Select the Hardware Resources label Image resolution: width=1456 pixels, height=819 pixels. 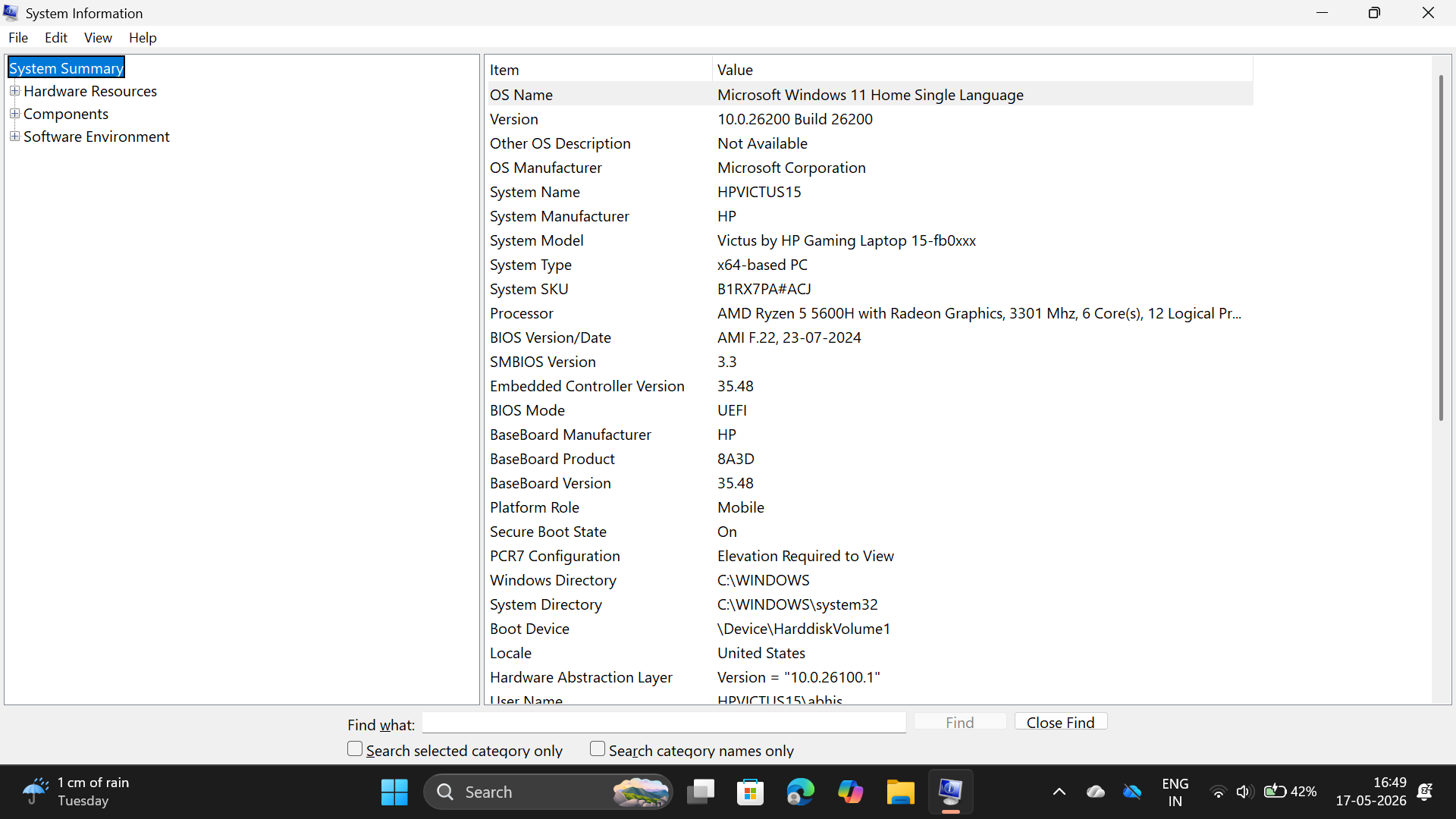point(90,91)
